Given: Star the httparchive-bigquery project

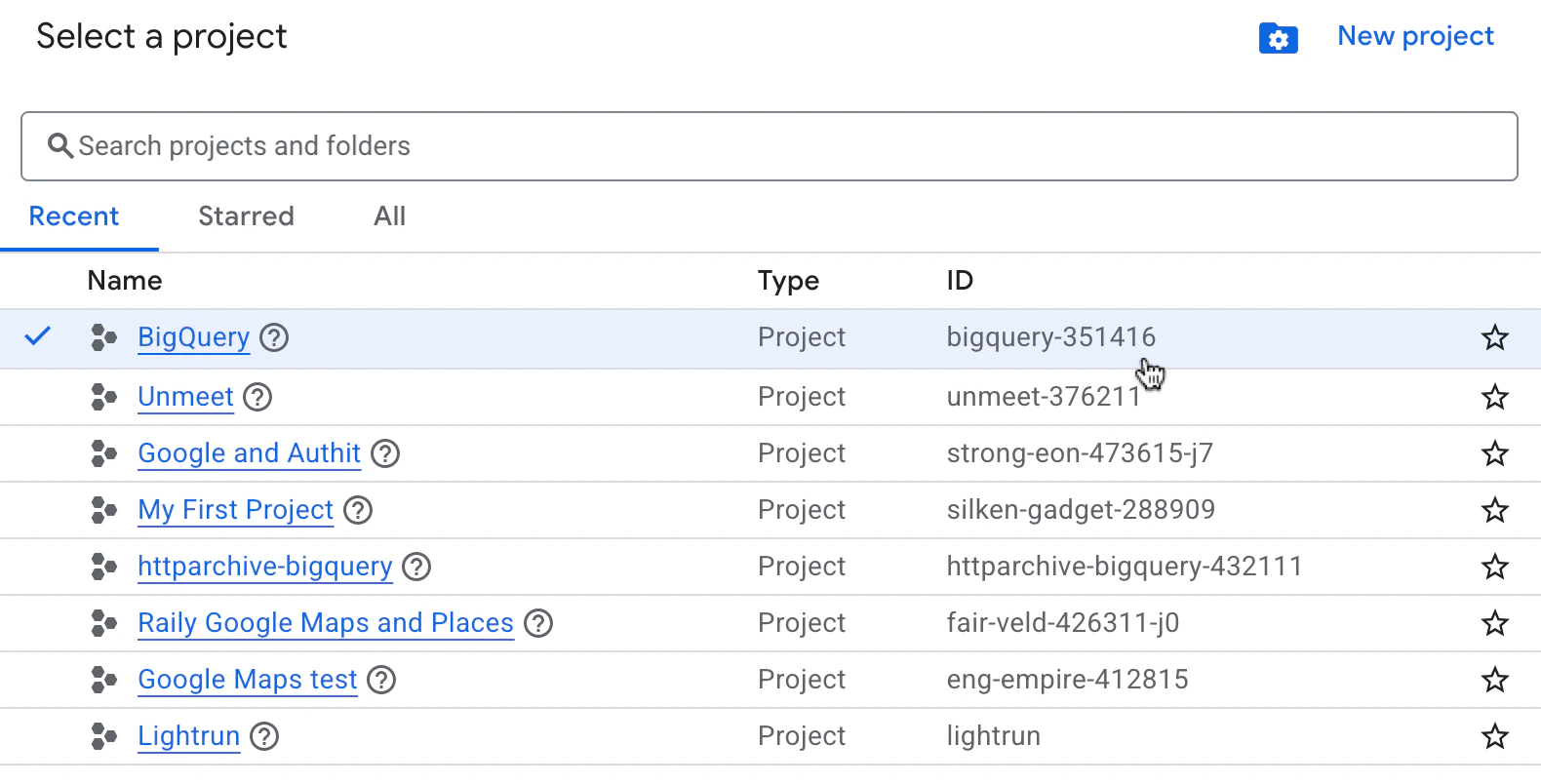Looking at the screenshot, I should pos(1494,567).
